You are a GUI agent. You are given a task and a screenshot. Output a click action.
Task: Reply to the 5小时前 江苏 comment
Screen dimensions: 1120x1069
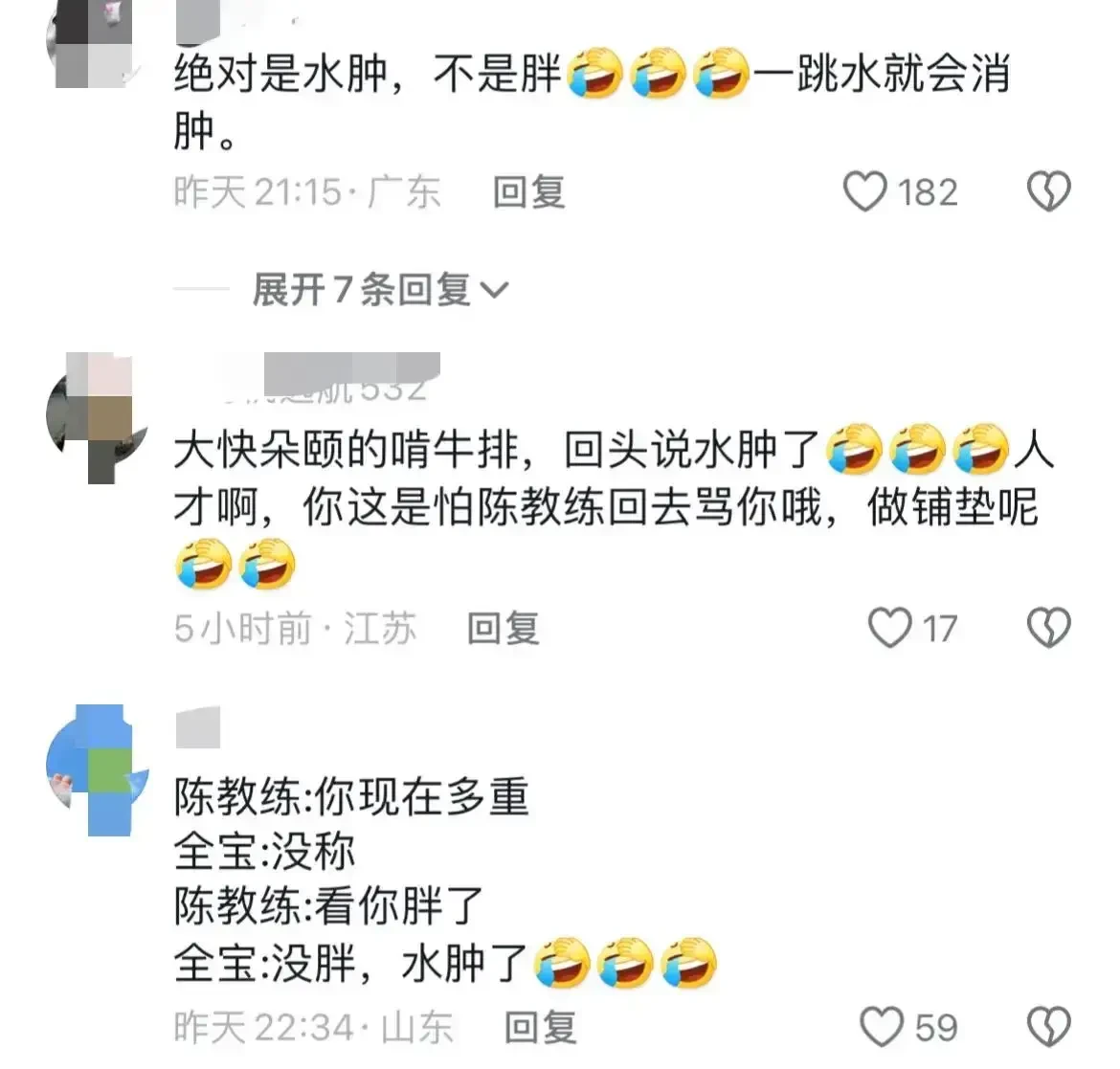504,629
